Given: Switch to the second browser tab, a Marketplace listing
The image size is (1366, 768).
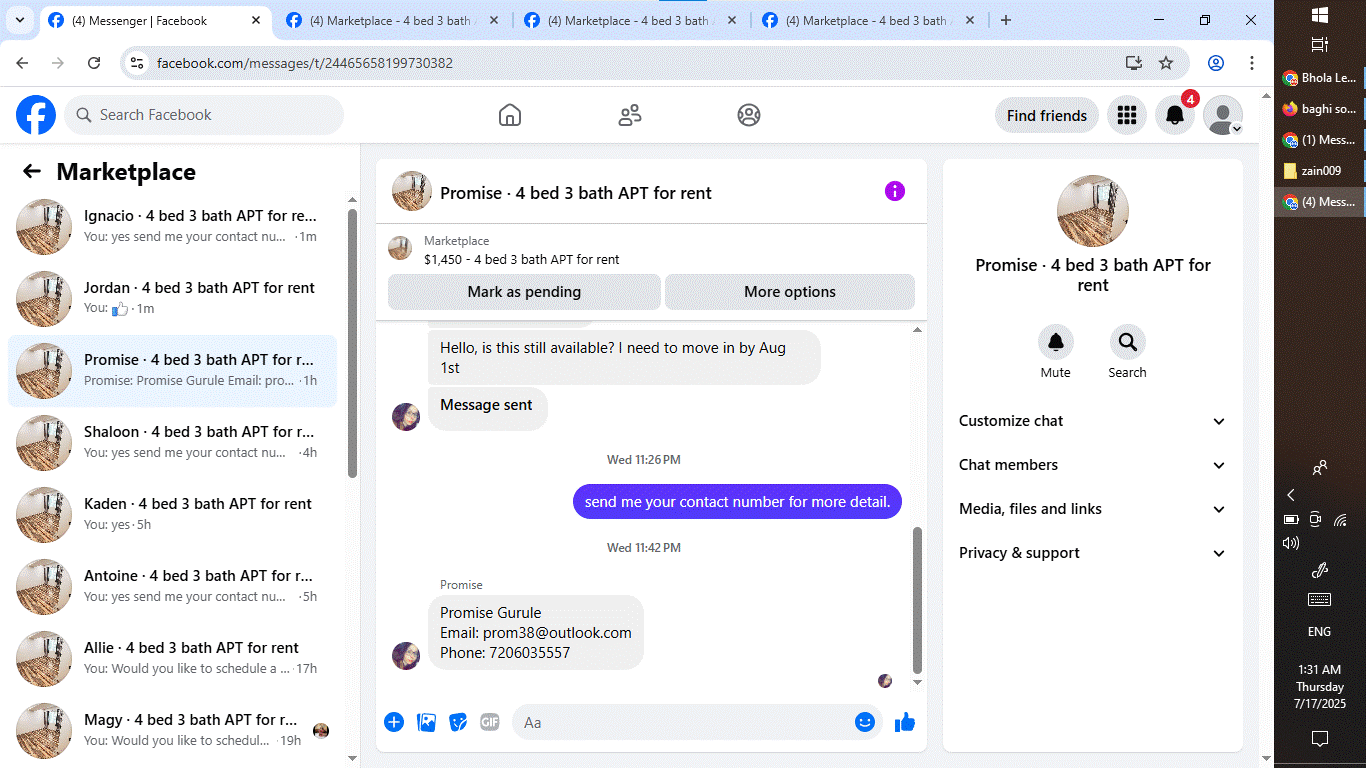Looking at the screenshot, I should [393, 20].
